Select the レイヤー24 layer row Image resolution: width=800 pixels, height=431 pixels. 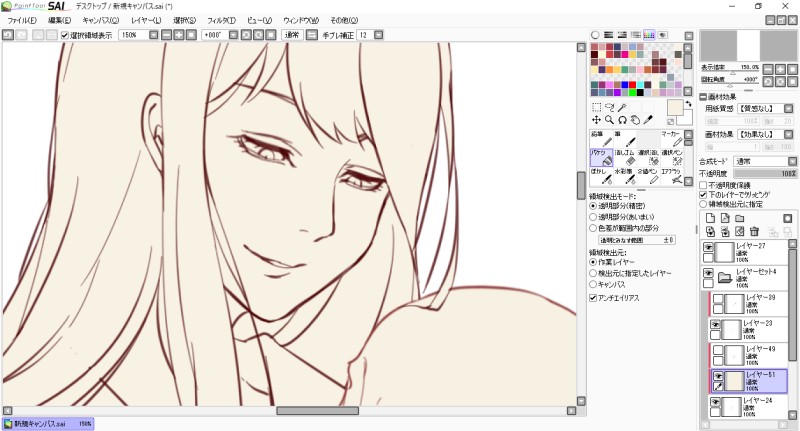point(750,407)
